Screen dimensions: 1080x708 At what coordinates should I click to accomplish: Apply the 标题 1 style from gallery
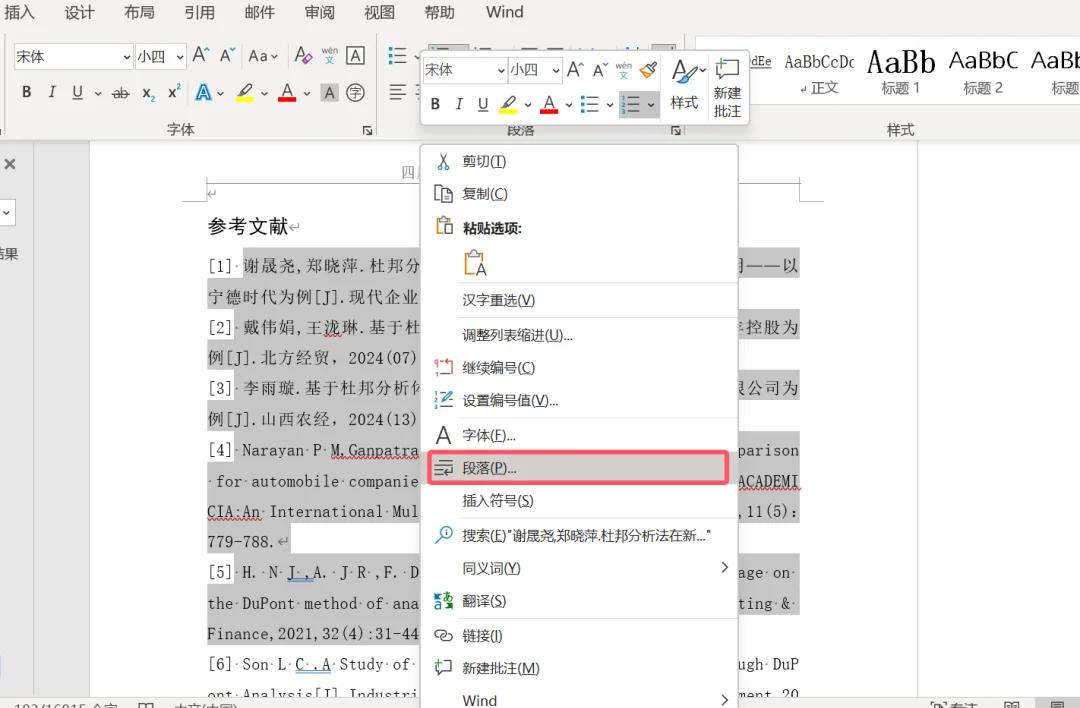pyautogui.click(x=900, y=72)
